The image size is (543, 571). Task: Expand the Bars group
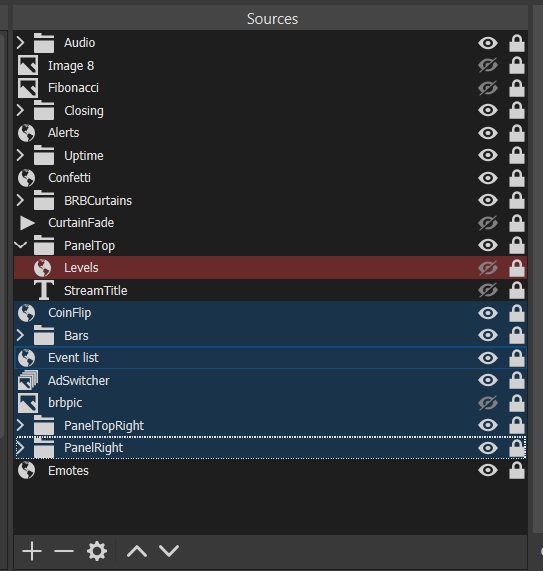click(x=20, y=335)
